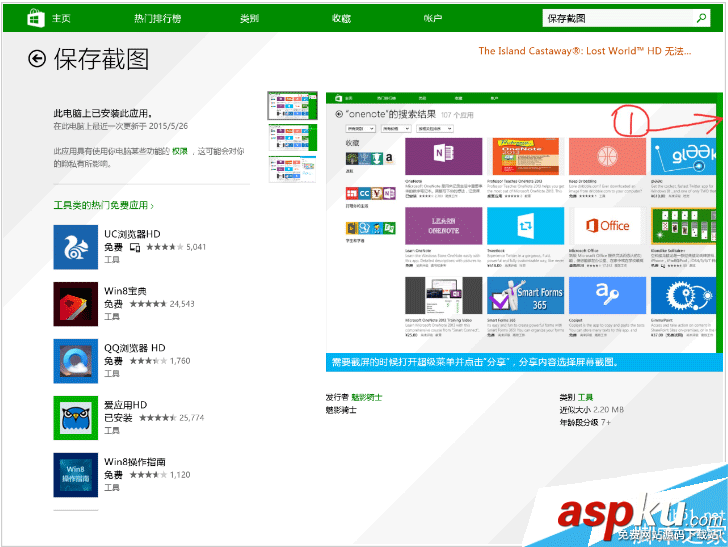The image size is (728, 547).
Task: Open the Win8操作指南 app icon
Action: tap(76, 475)
